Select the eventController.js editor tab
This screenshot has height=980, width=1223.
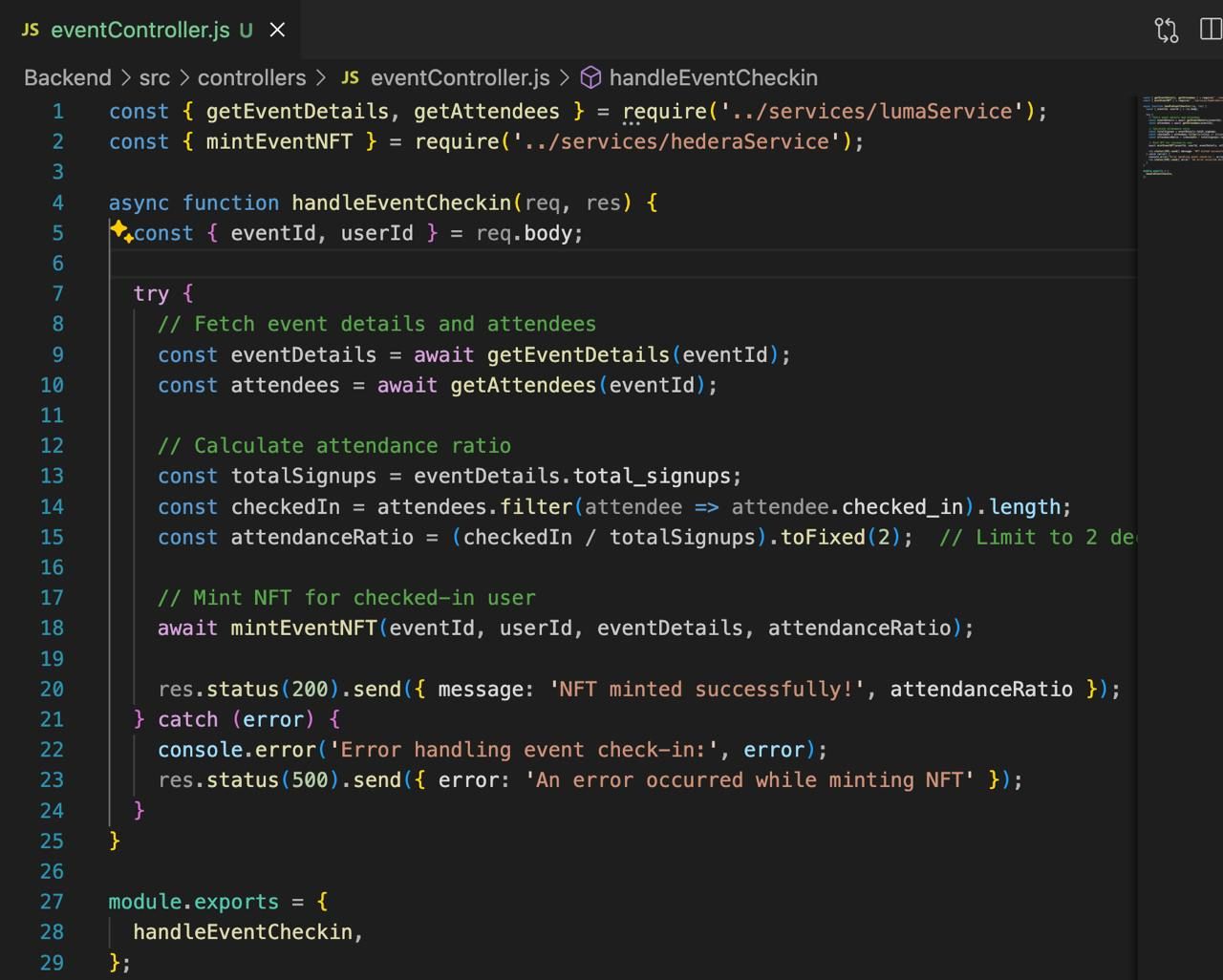[x=150, y=30]
